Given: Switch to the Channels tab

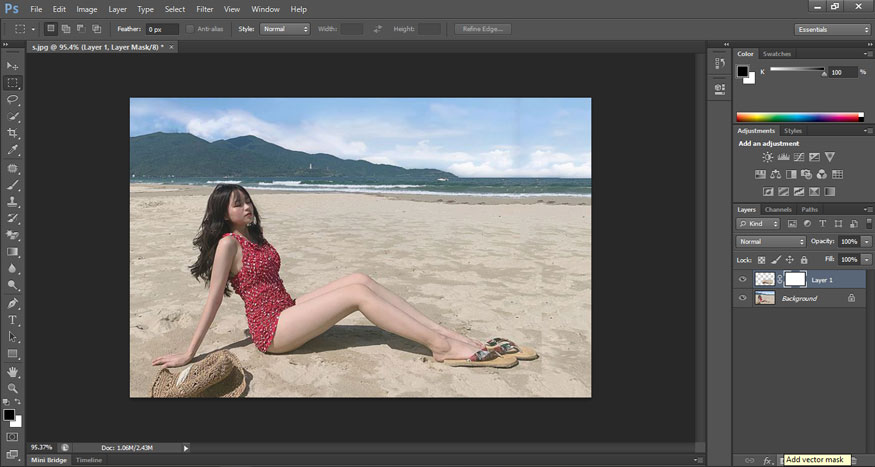Looking at the screenshot, I should click(x=778, y=209).
